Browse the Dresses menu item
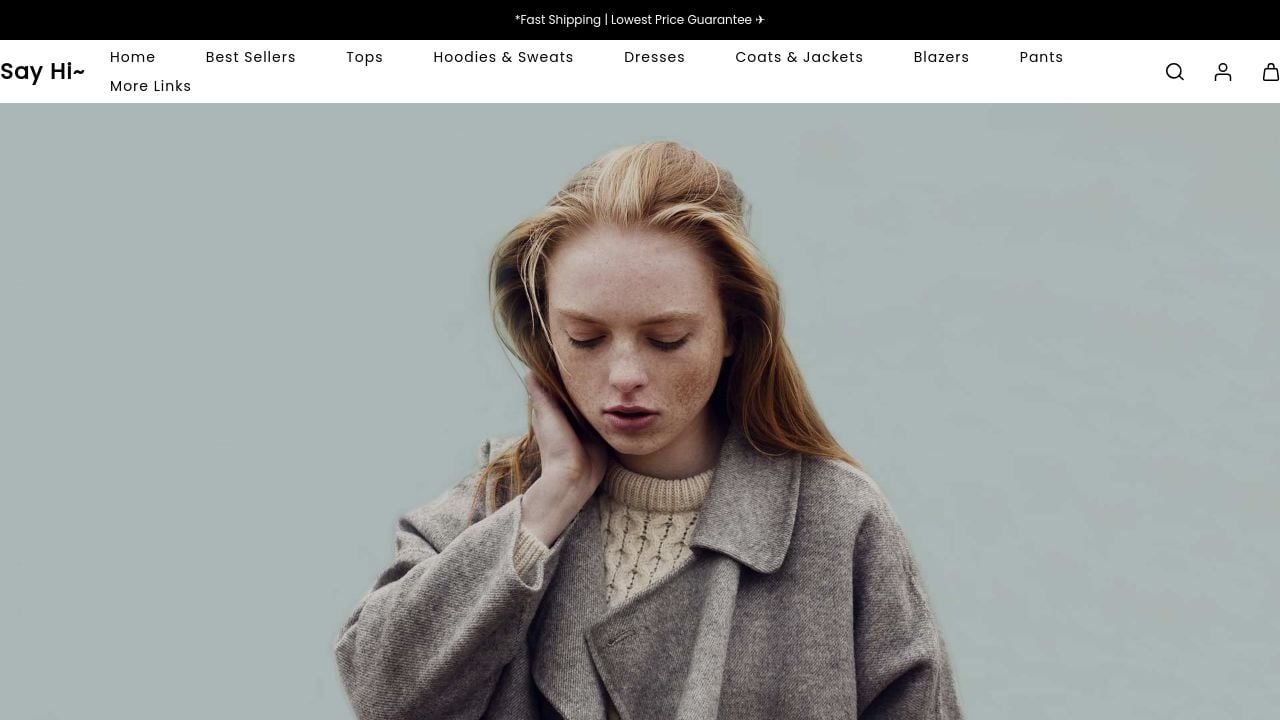The width and height of the screenshot is (1280, 720). pos(655,57)
